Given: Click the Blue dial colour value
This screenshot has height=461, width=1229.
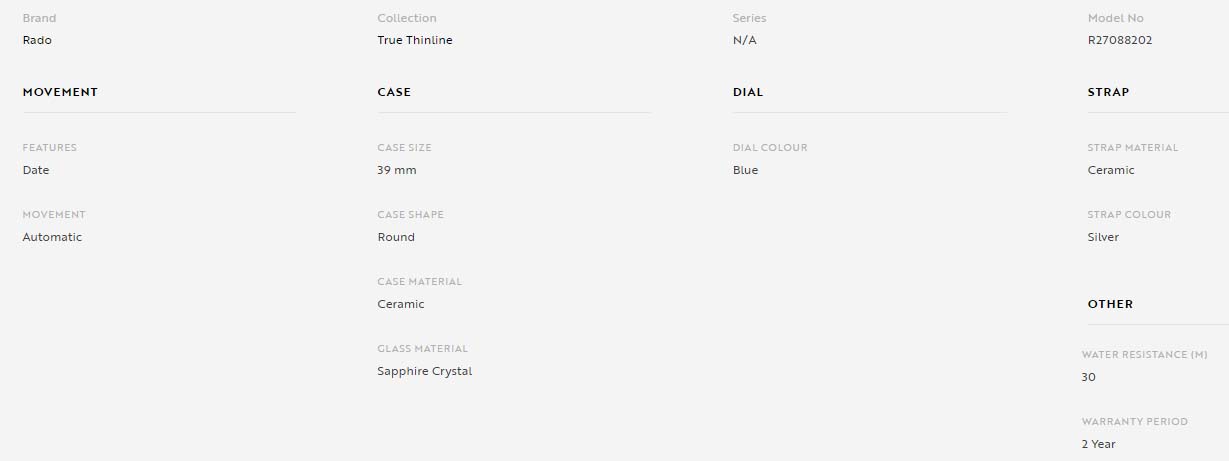Looking at the screenshot, I should pos(746,170).
